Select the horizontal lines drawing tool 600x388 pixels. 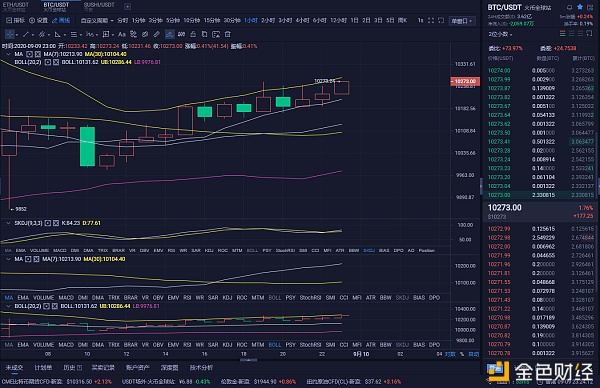click(74, 34)
